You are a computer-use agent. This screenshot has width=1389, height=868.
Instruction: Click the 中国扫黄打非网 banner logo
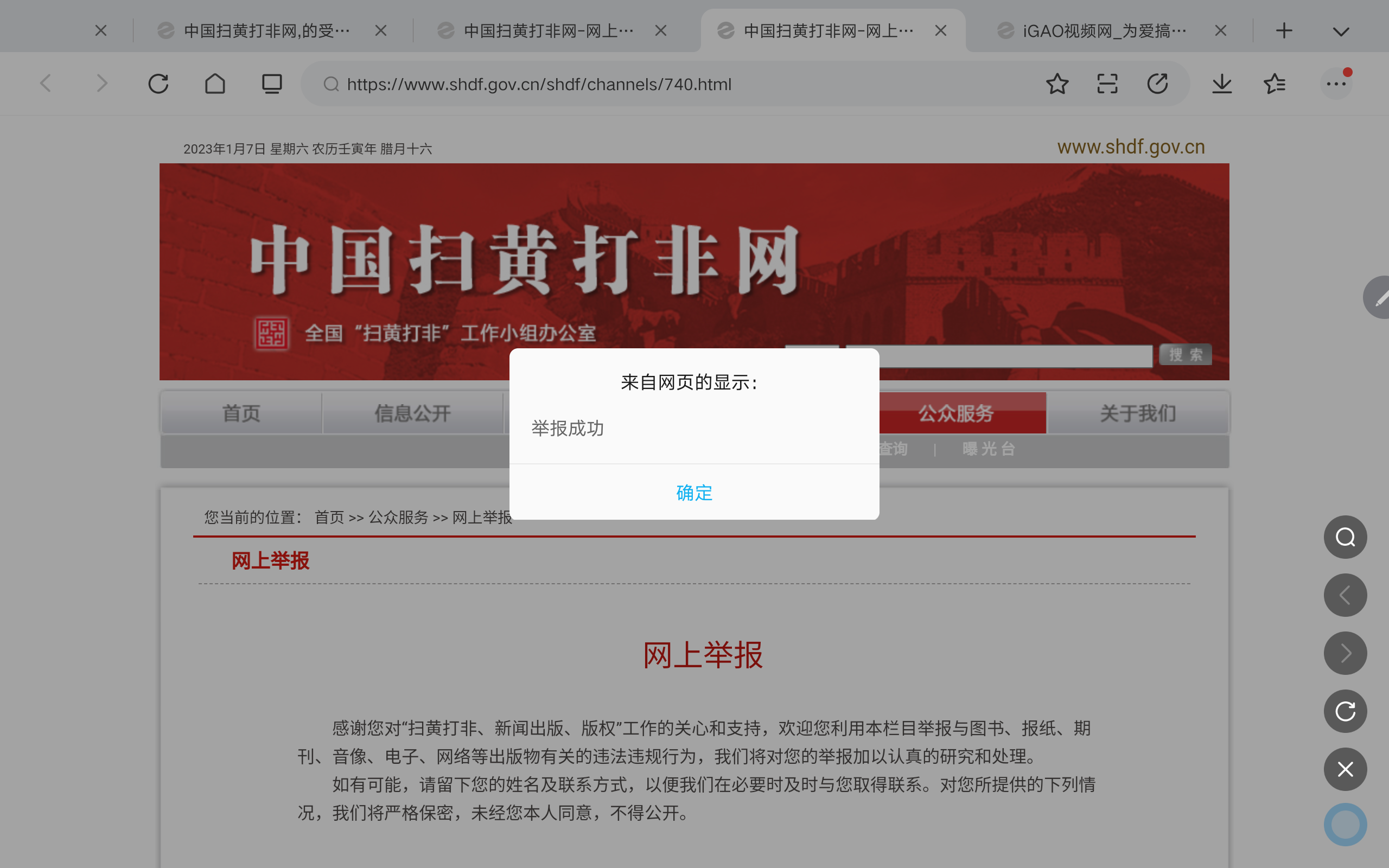point(525,259)
